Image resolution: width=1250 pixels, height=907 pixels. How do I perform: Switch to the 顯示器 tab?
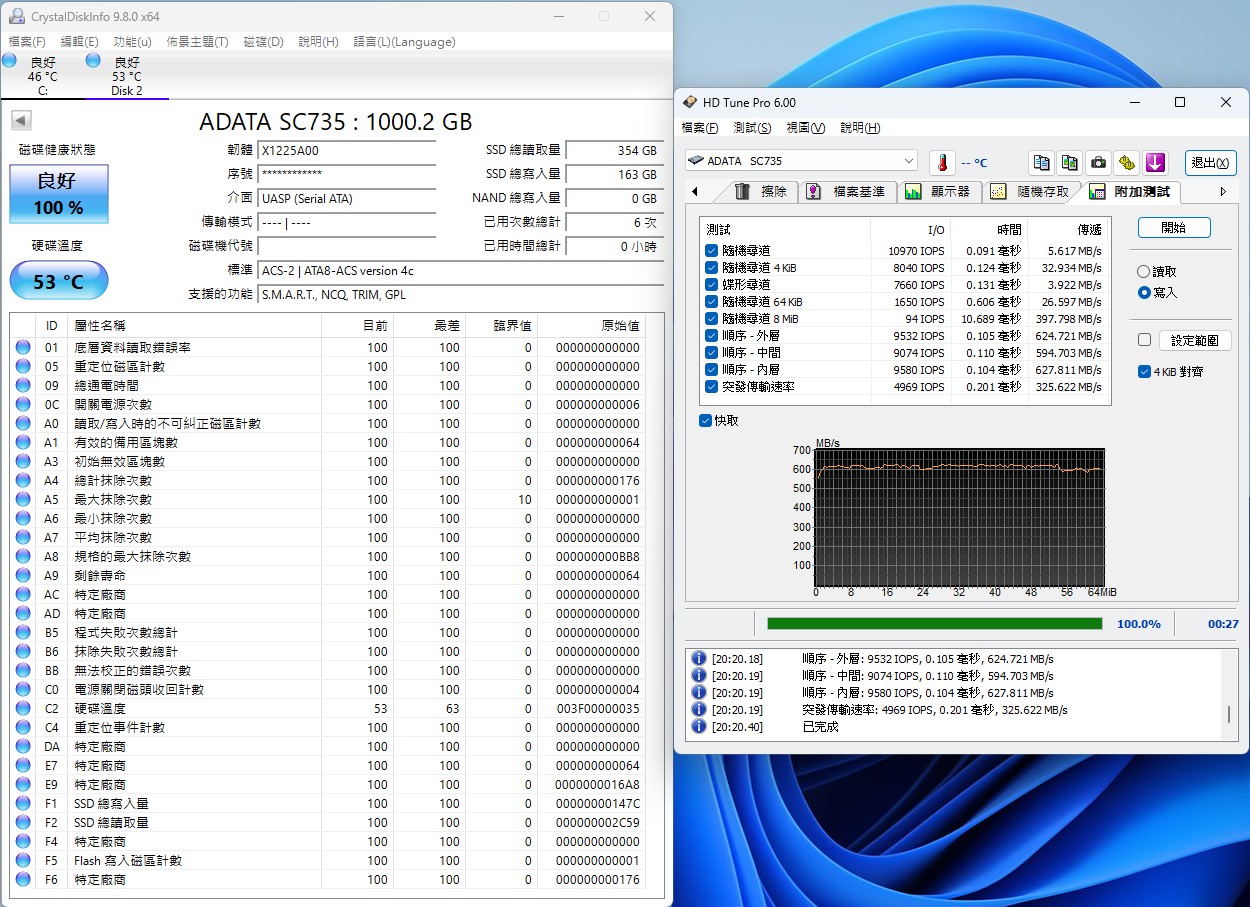coord(939,192)
